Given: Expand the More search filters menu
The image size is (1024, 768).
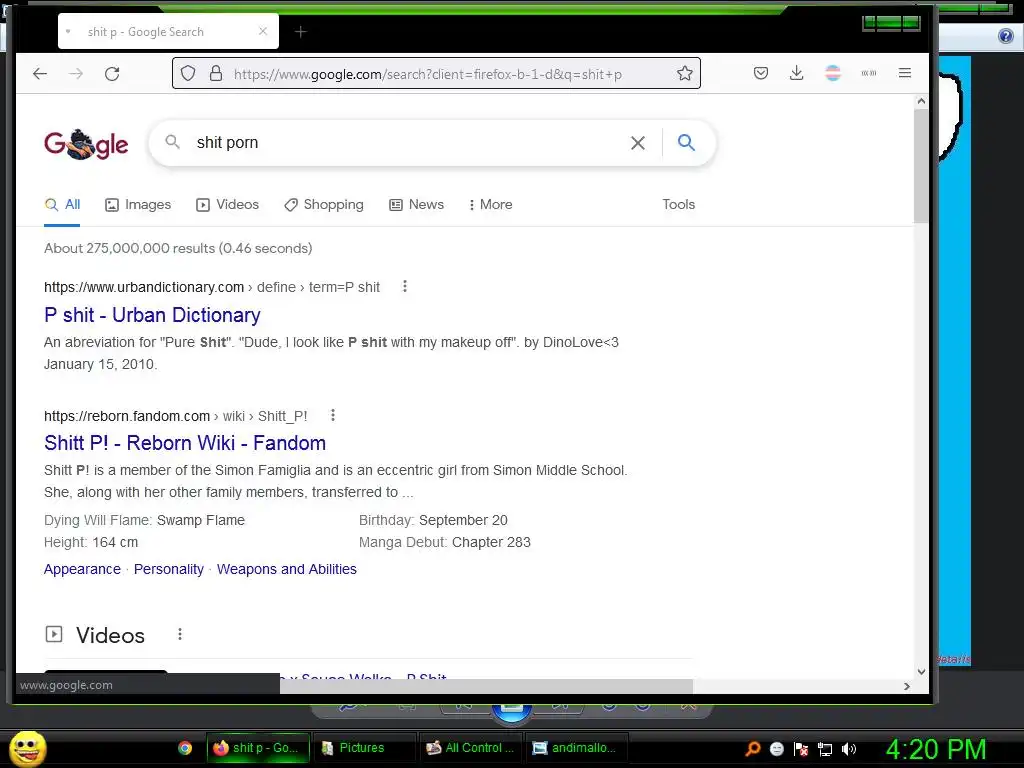Looking at the screenshot, I should point(490,204).
